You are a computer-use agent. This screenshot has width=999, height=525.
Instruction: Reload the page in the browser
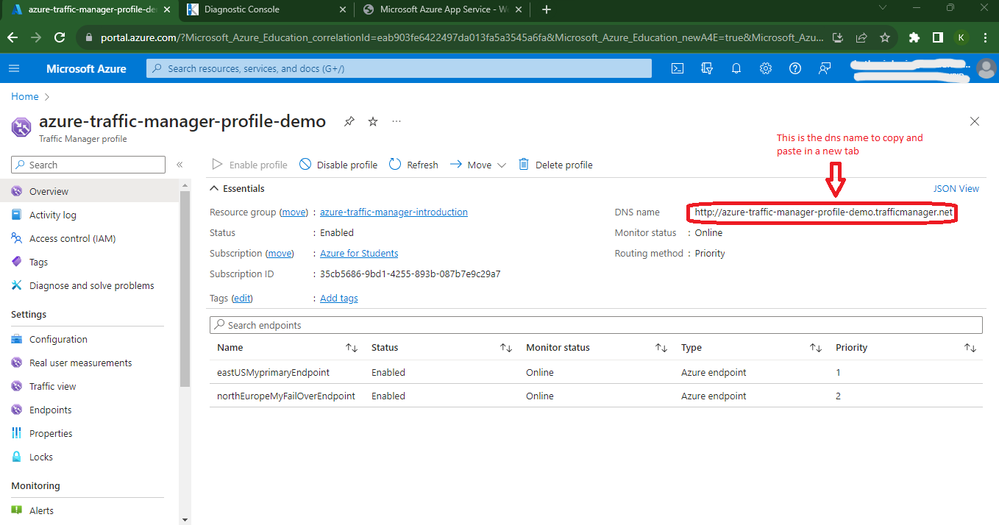(x=59, y=38)
